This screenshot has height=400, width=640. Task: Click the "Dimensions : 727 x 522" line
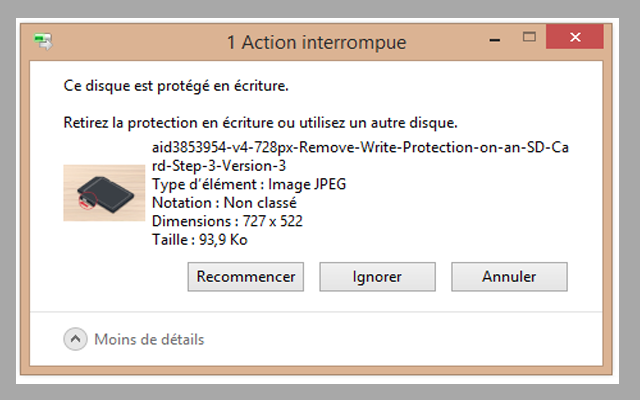[x=227, y=221]
